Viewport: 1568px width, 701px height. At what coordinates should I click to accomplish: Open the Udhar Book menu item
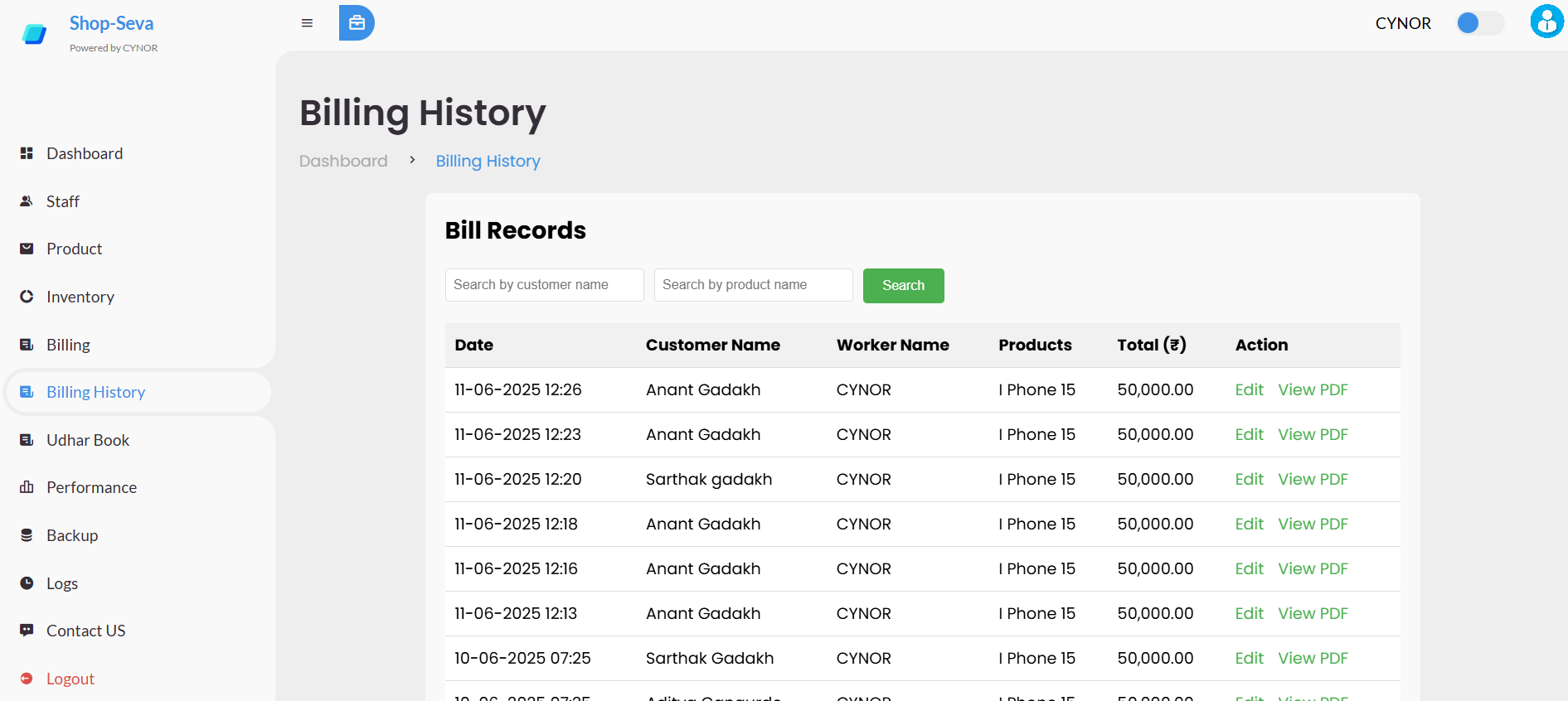pos(88,440)
